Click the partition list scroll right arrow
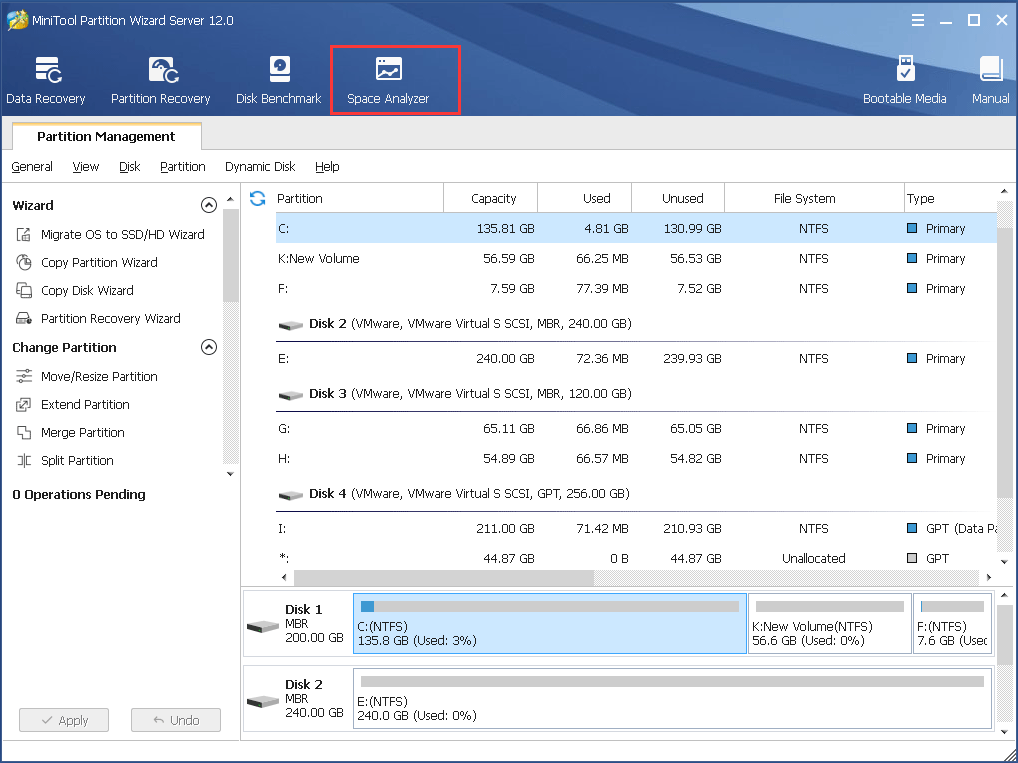The height and width of the screenshot is (763, 1018). 989,577
